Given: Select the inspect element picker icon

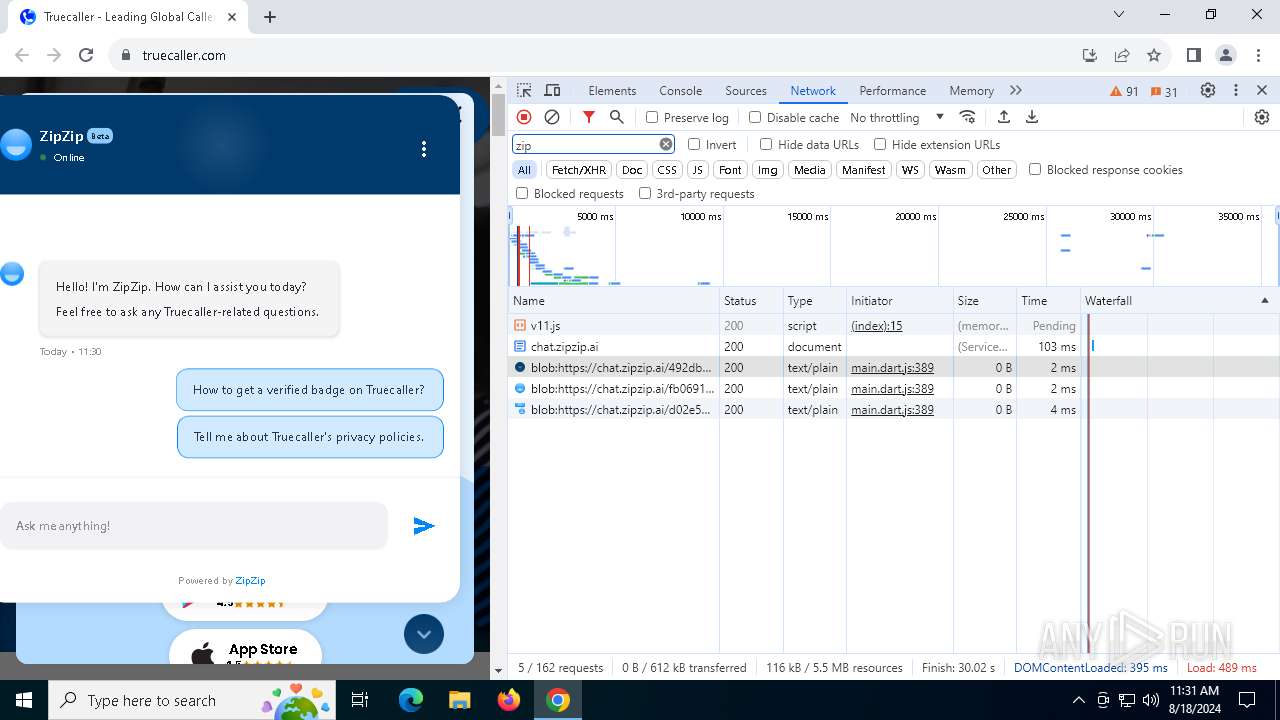Looking at the screenshot, I should coord(525,90).
